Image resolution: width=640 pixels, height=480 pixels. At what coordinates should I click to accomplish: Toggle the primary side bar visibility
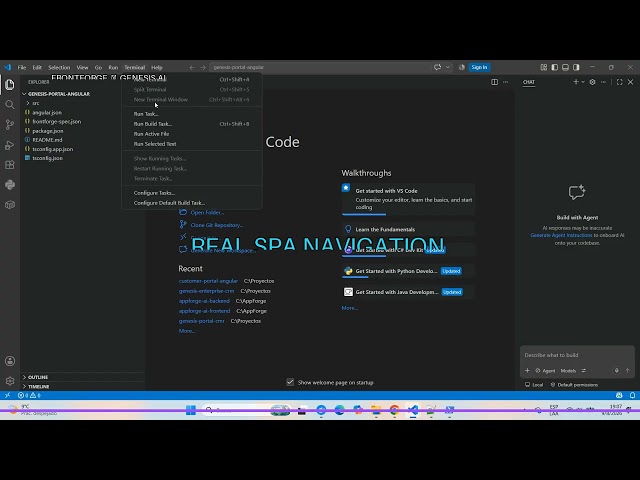click(x=555, y=67)
